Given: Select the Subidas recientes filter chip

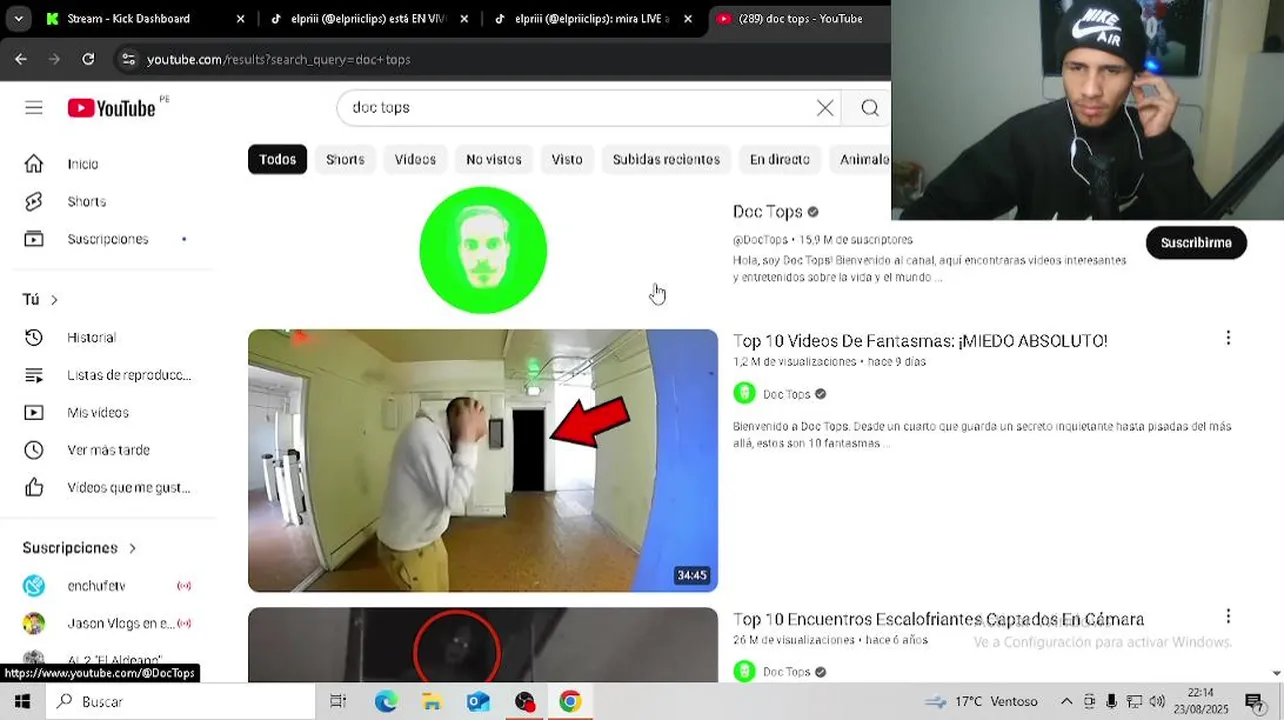Looking at the screenshot, I should point(666,159).
